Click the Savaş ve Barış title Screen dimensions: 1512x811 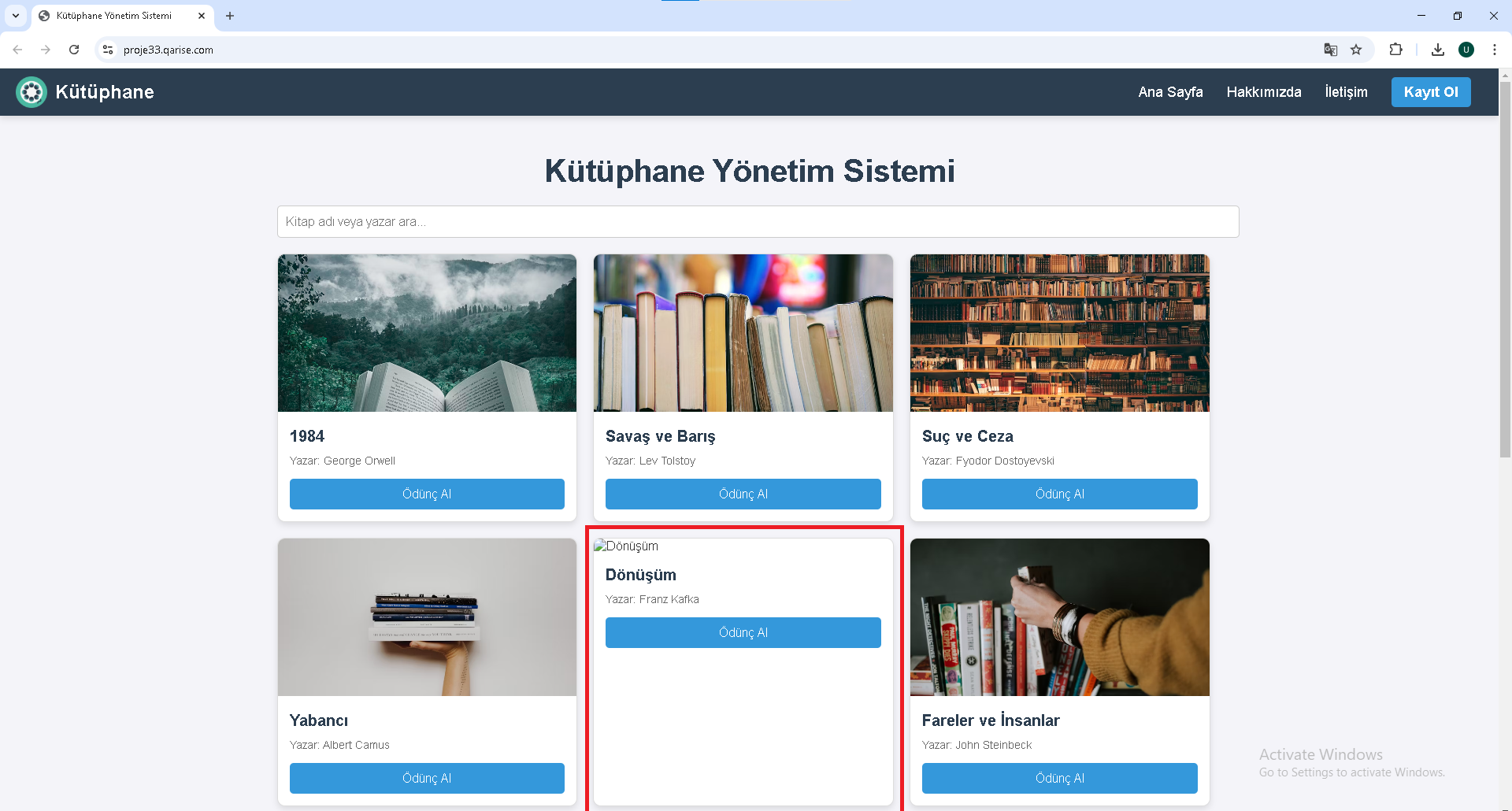coord(660,436)
